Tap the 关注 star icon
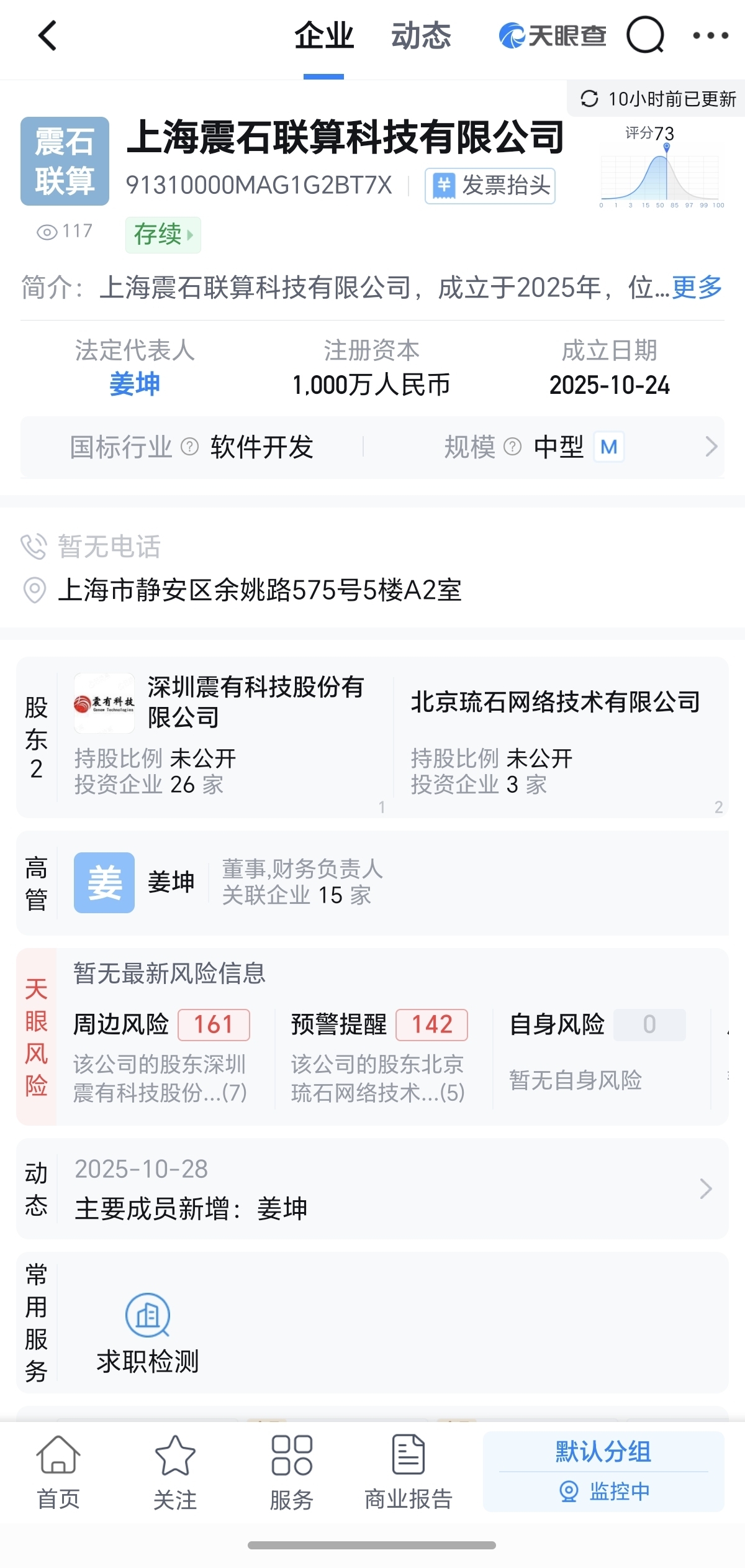 pyautogui.click(x=175, y=1455)
